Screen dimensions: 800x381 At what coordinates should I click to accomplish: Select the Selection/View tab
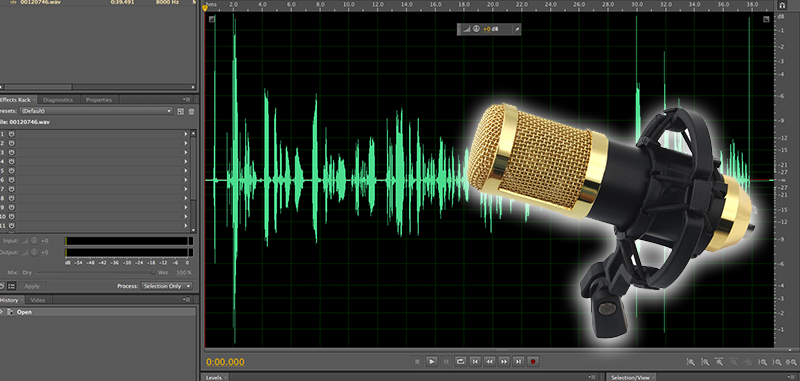[630, 377]
